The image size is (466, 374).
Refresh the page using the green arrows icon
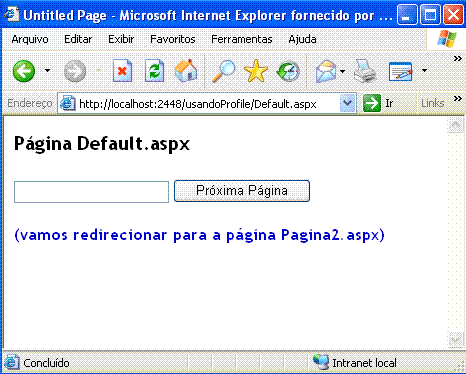154,71
